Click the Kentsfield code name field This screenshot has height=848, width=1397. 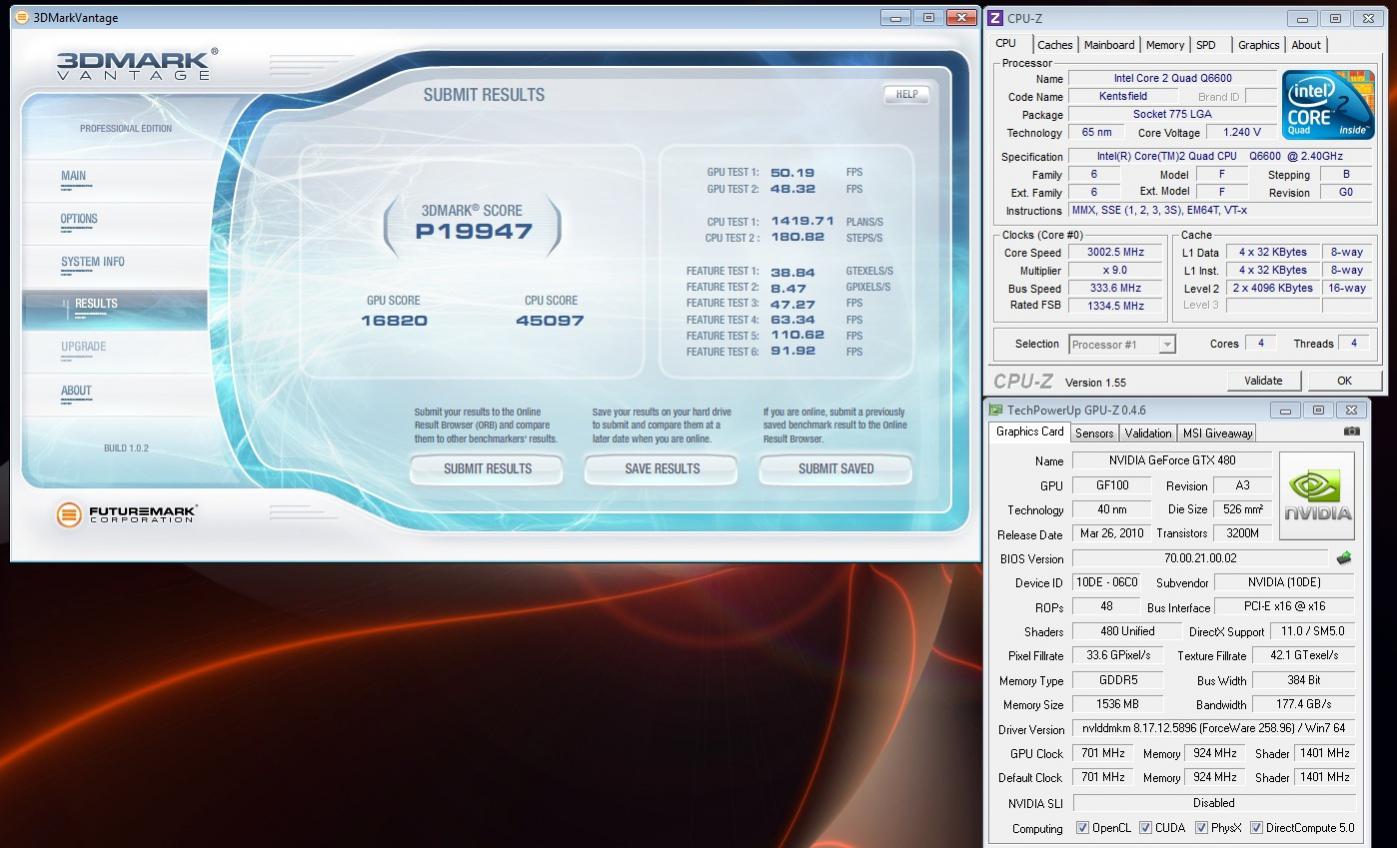pyautogui.click(x=1122, y=96)
